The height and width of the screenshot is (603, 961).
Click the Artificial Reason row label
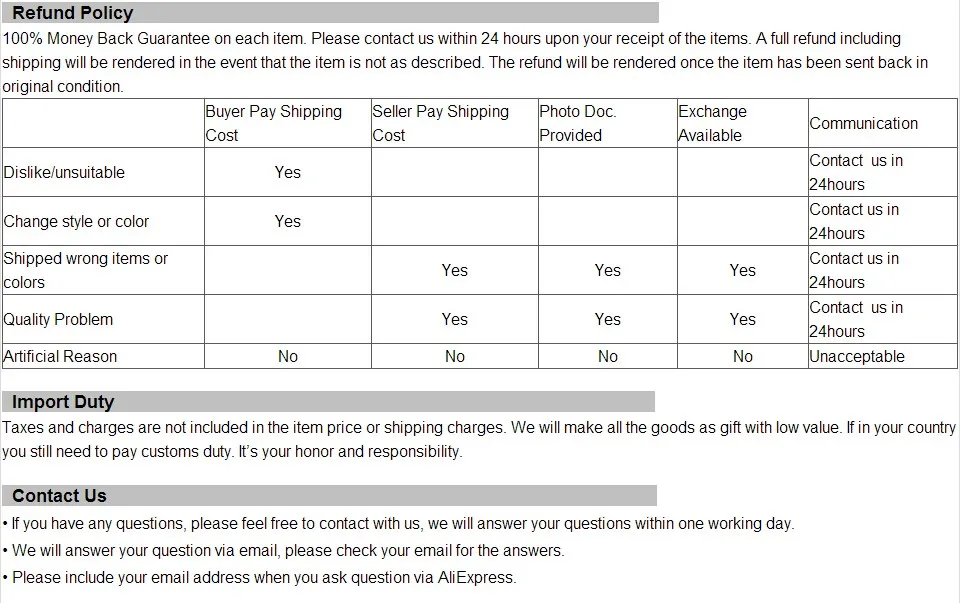pos(60,357)
